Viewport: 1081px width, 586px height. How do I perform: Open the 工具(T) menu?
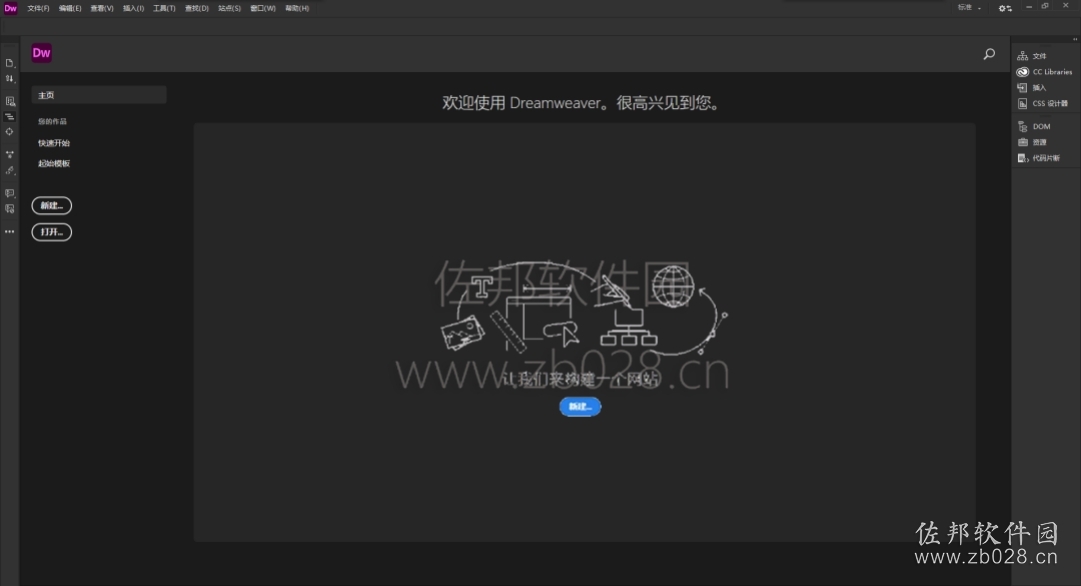point(164,8)
